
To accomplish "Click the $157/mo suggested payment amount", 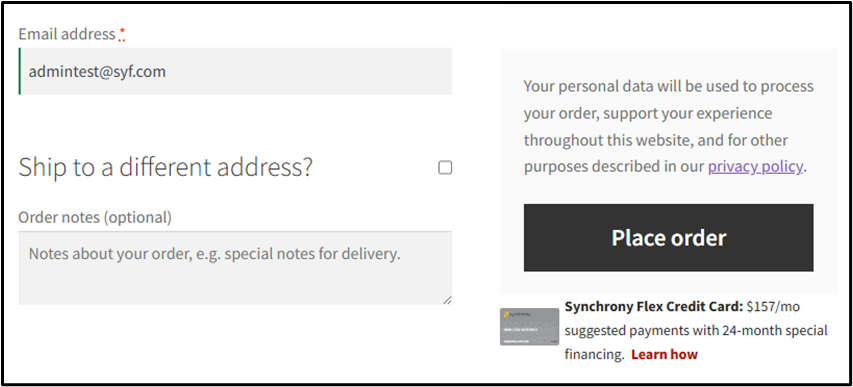I will [x=774, y=306].
